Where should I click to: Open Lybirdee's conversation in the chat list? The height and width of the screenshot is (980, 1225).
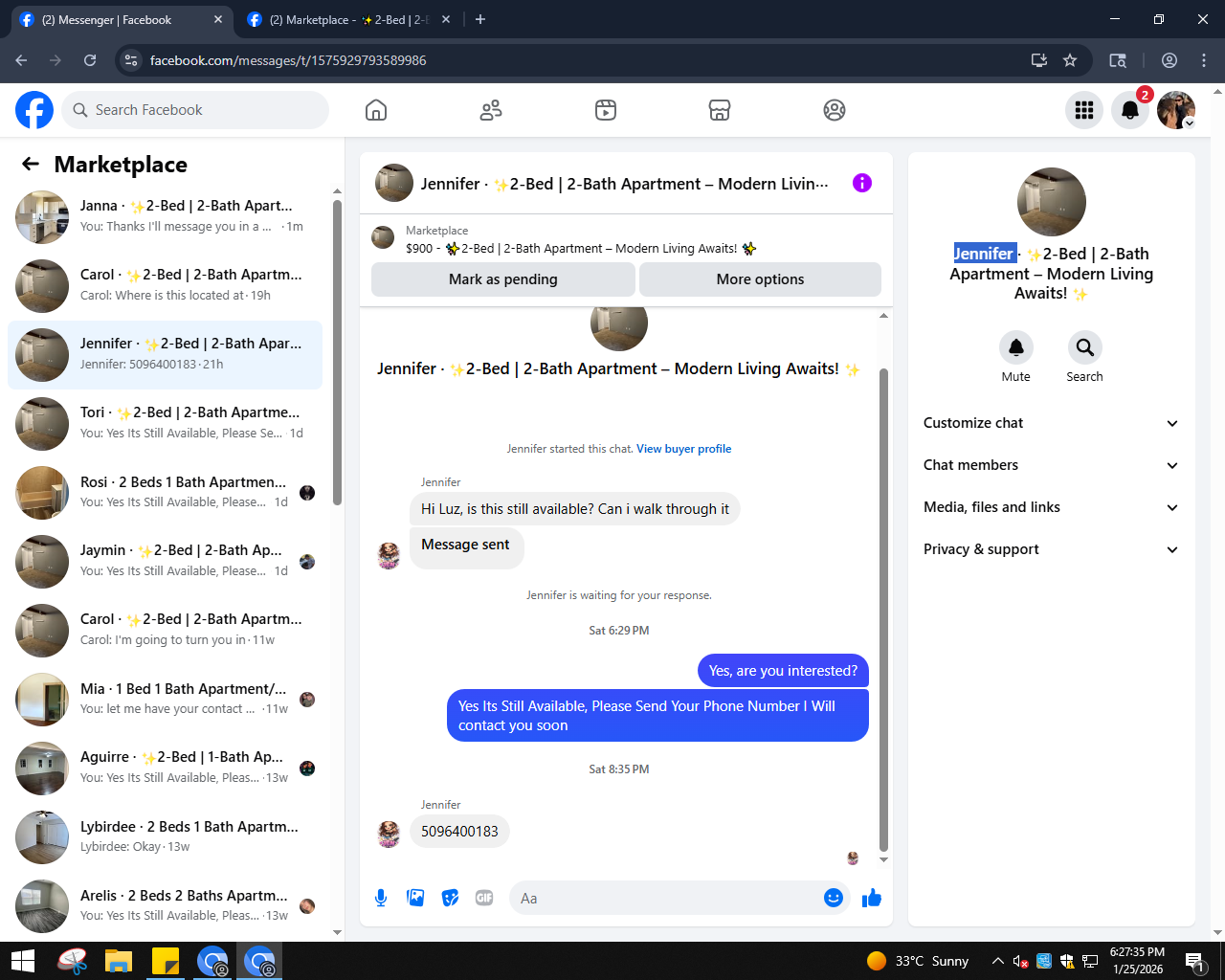click(x=165, y=837)
